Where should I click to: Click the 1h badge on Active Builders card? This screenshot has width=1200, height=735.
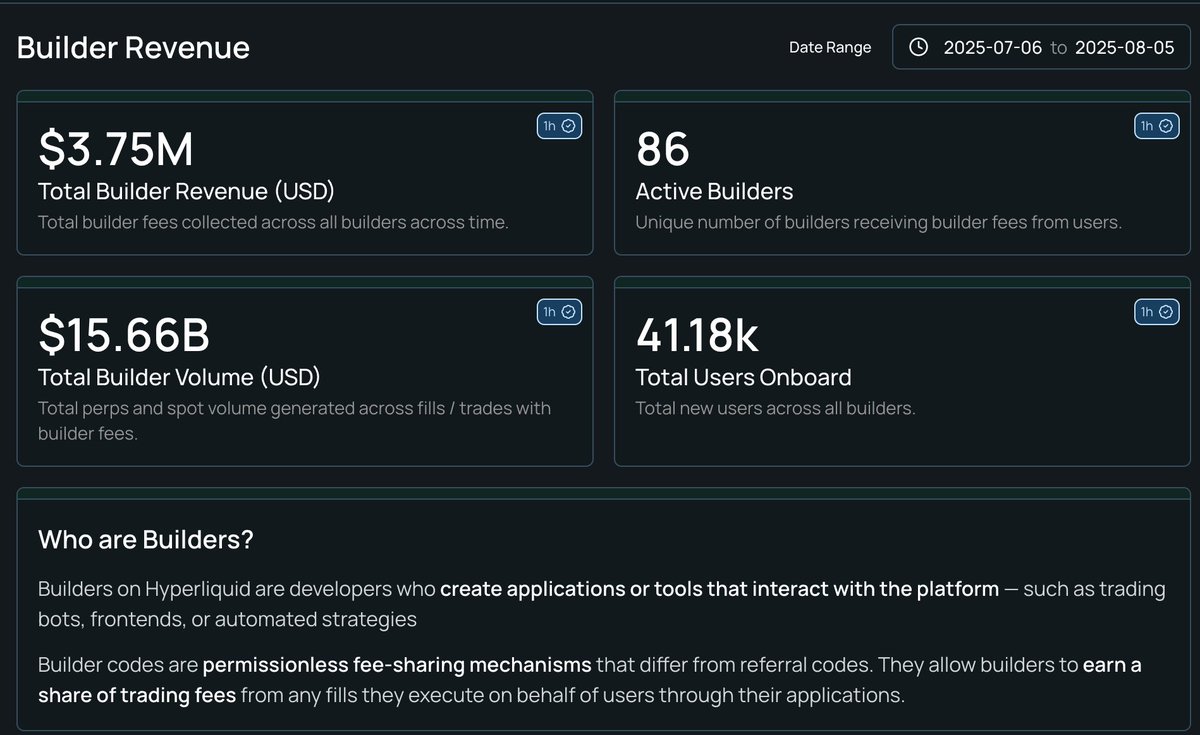[x=1157, y=126]
